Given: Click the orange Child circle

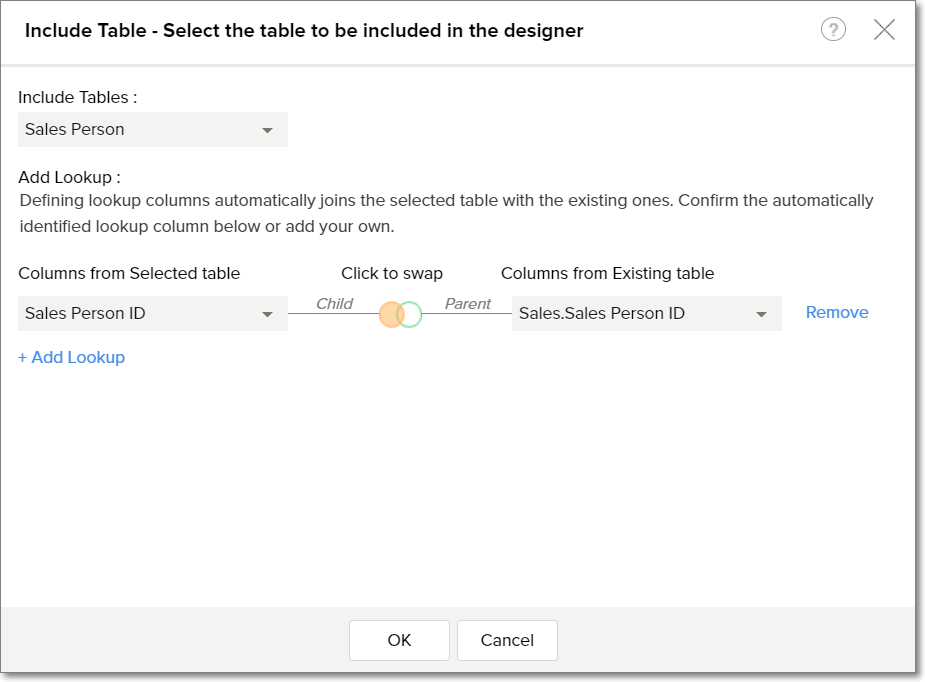Looking at the screenshot, I should point(389,315).
